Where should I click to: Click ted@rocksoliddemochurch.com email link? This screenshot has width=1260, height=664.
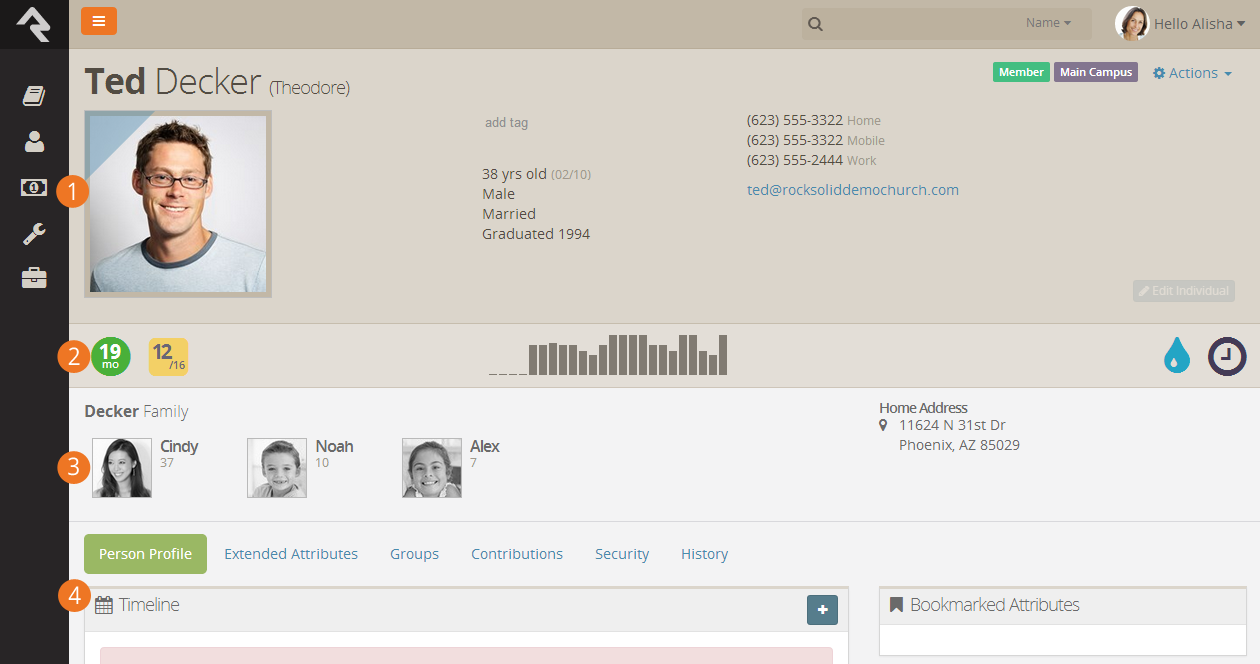click(x=853, y=190)
